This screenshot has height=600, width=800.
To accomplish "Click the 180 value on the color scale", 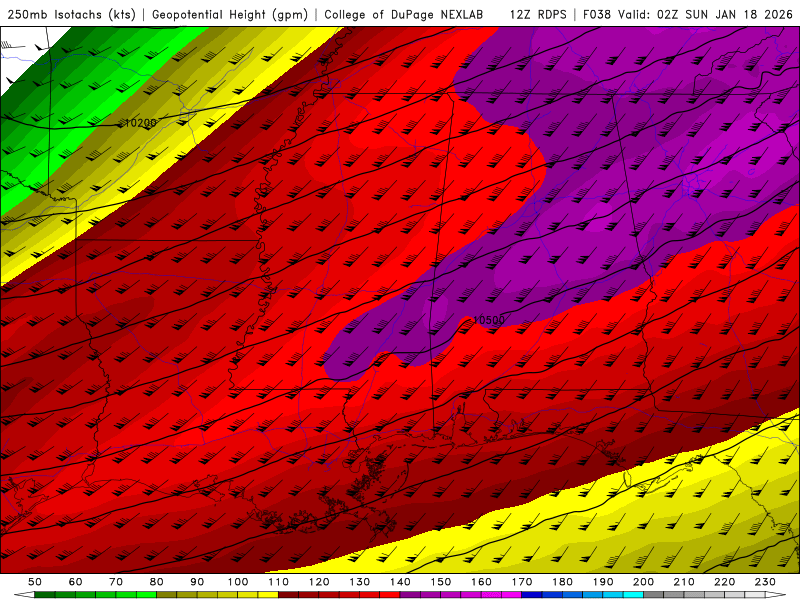I will click(562, 582).
